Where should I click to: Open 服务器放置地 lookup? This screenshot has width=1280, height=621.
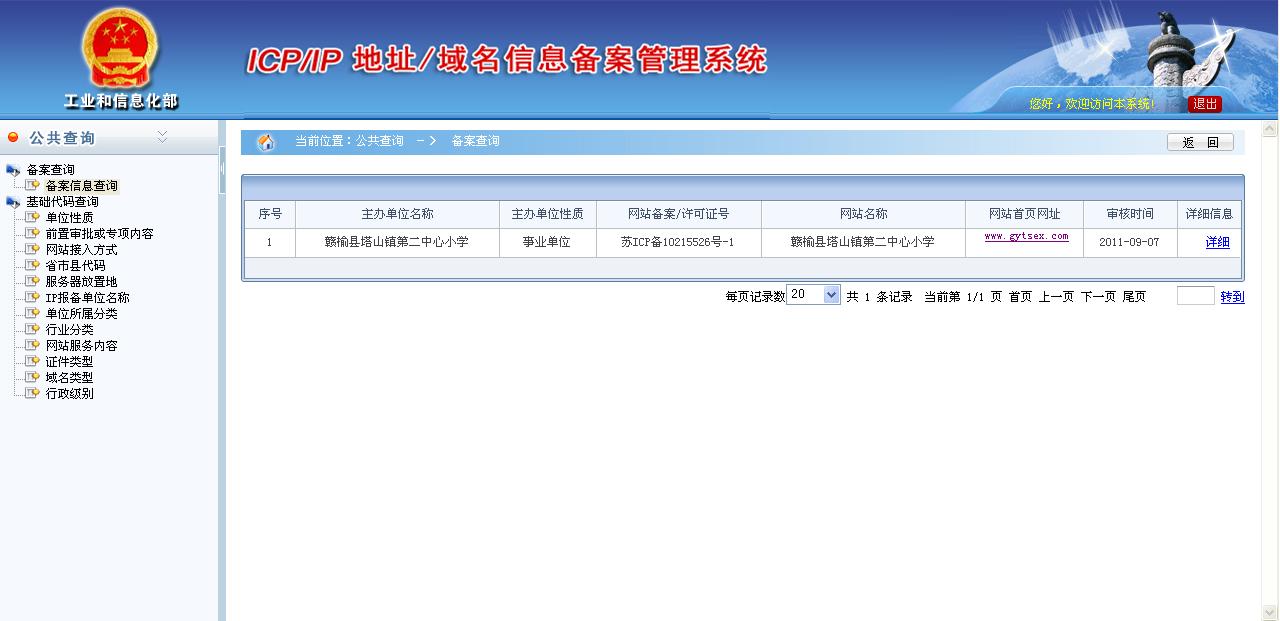click(x=81, y=281)
